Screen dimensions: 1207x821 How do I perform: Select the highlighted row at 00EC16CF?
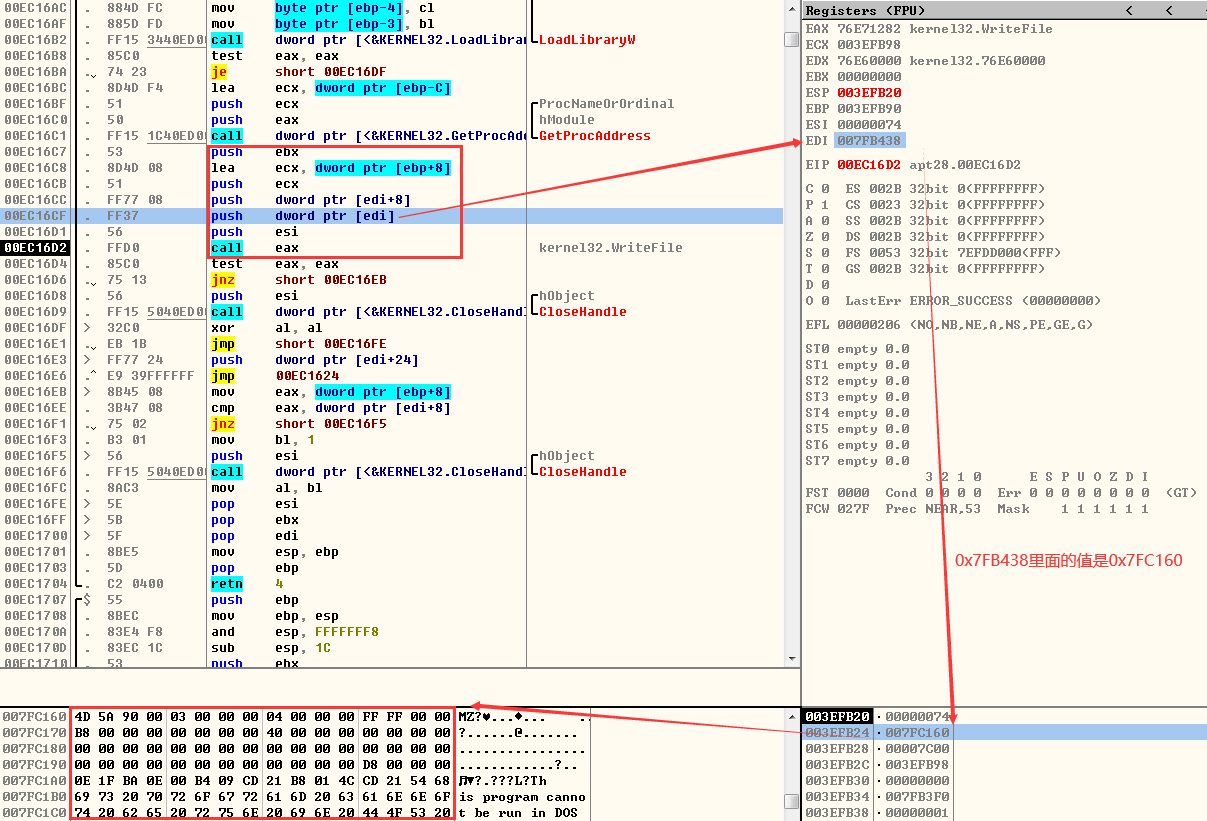(x=392, y=215)
